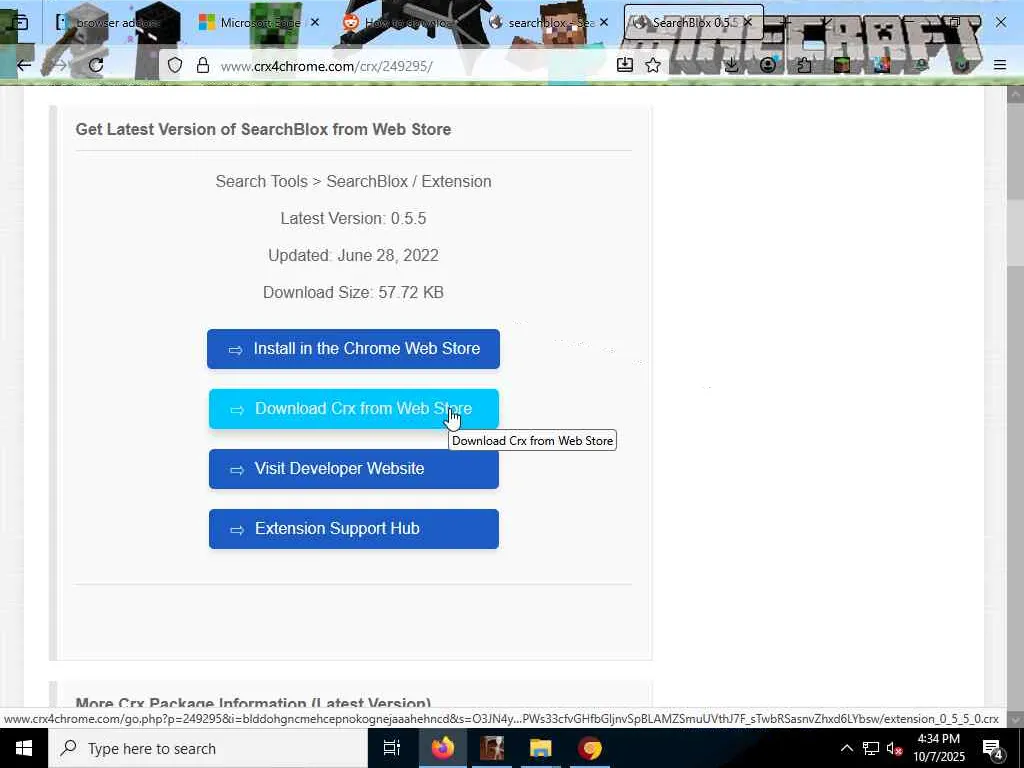The width and height of the screenshot is (1024, 768).
Task: Click the 'Updated: June 28, 2022' text
Action: tap(353, 255)
